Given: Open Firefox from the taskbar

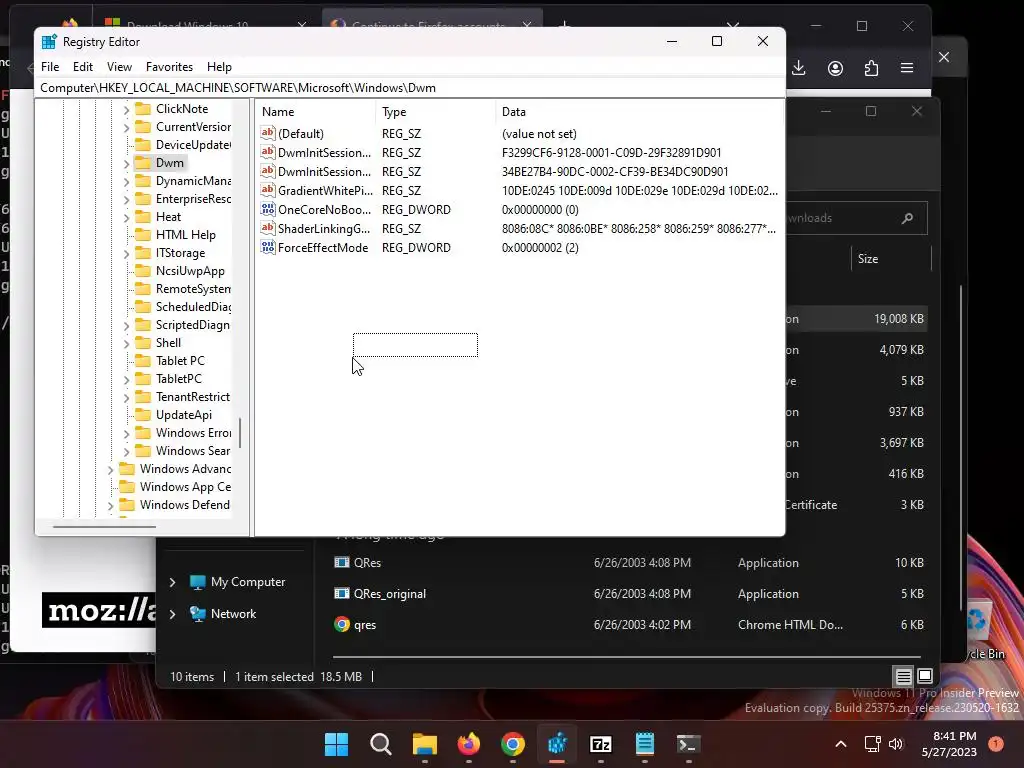Looking at the screenshot, I should coord(469,744).
